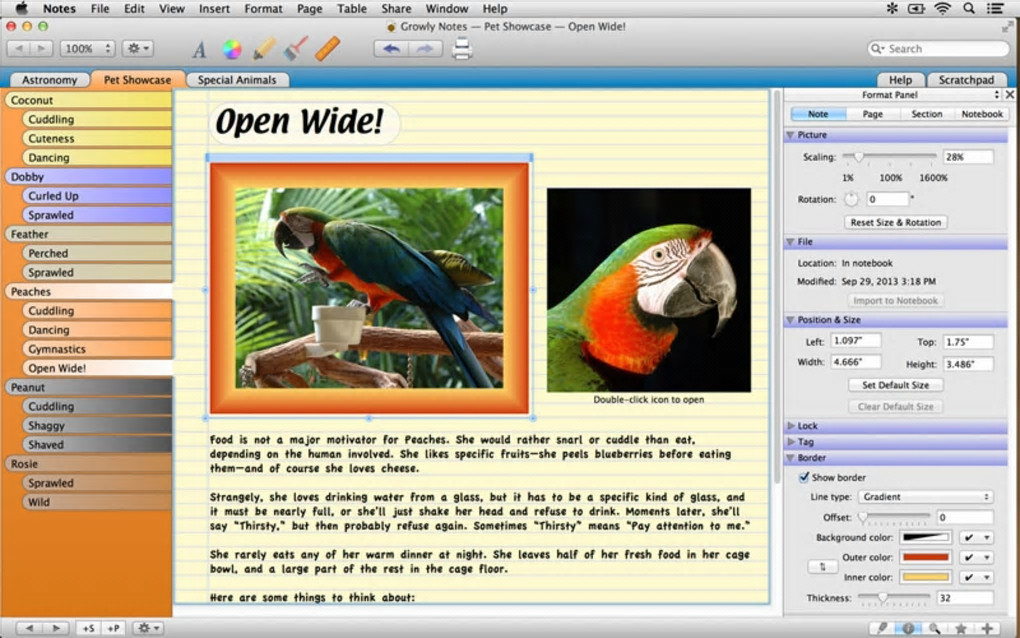The height and width of the screenshot is (638, 1020).
Task: Open the color wheel picker in toolbar
Action: tap(232, 49)
